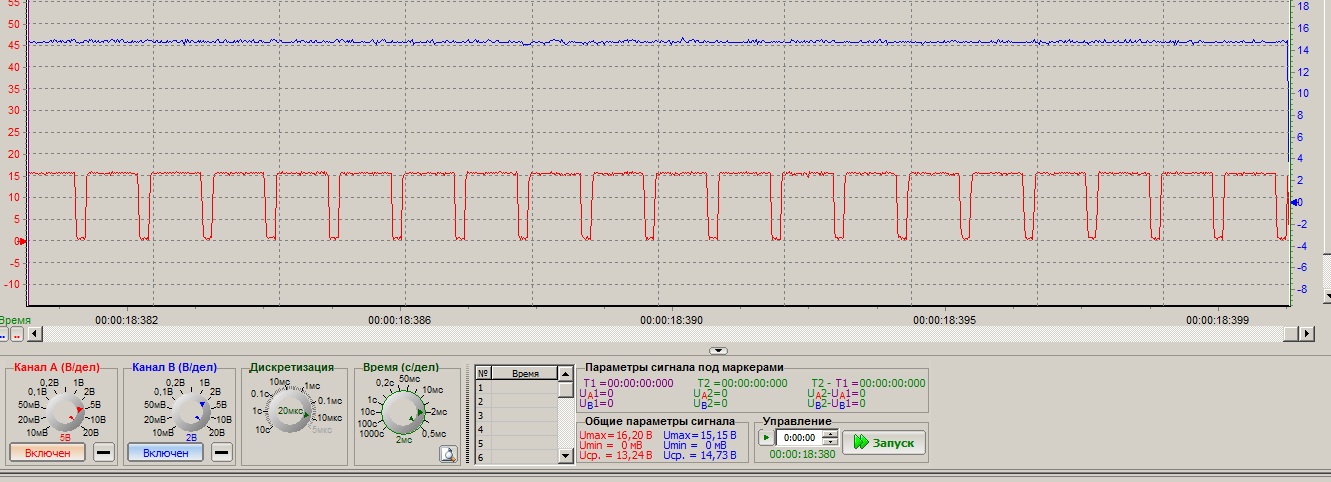
Task: Collapse the bottom control panel arrow
Action: 717,351
